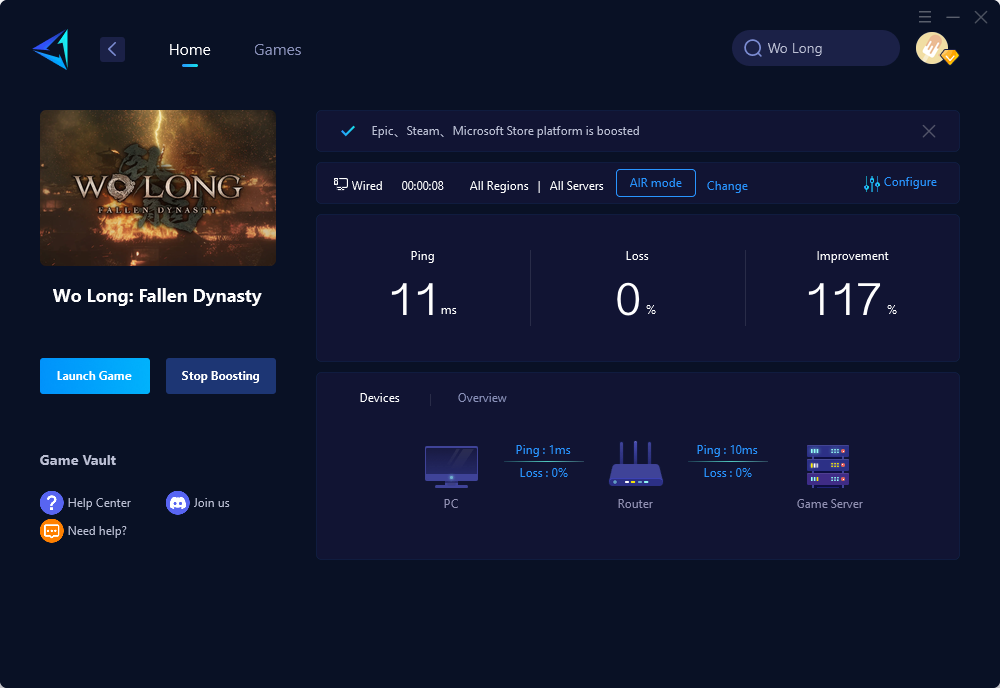Click the Ping : 1ms PC-to-router stat
The height and width of the screenshot is (688, 1000).
(543, 450)
